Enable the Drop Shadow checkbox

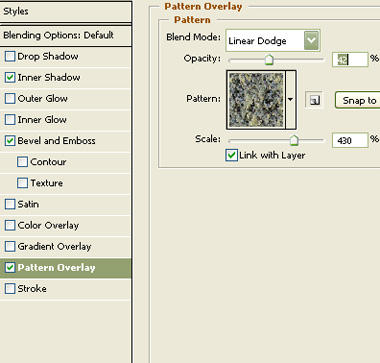click(x=10, y=56)
